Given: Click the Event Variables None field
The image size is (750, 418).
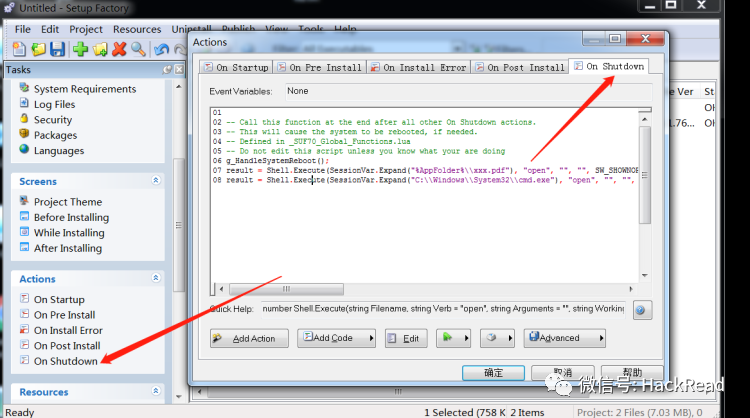Looking at the screenshot, I should pyautogui.click(x=469, y=91).
